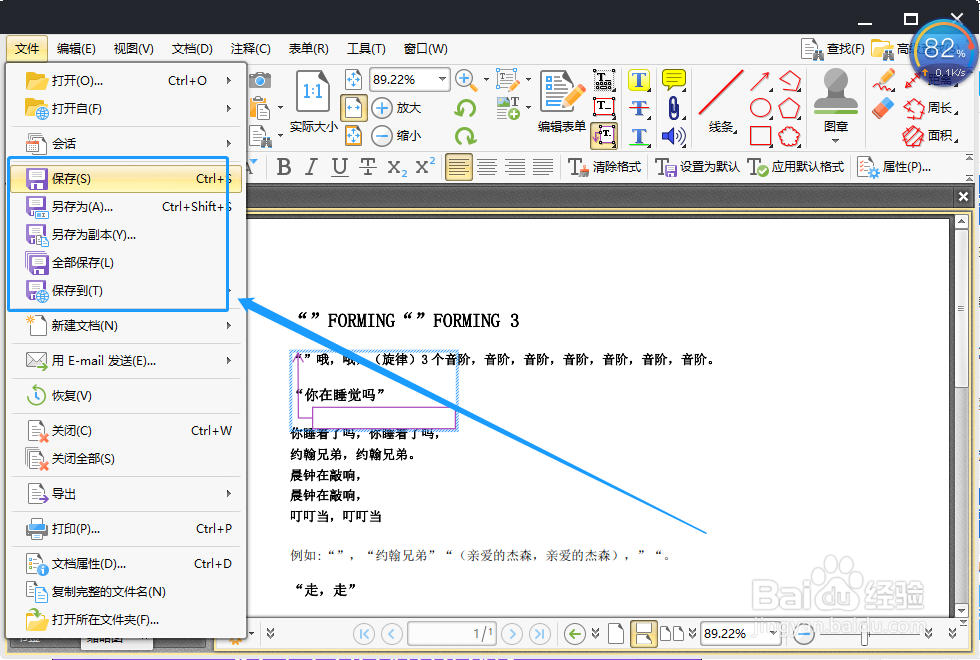Click the snapshot camera tool icon

point(259,80)
